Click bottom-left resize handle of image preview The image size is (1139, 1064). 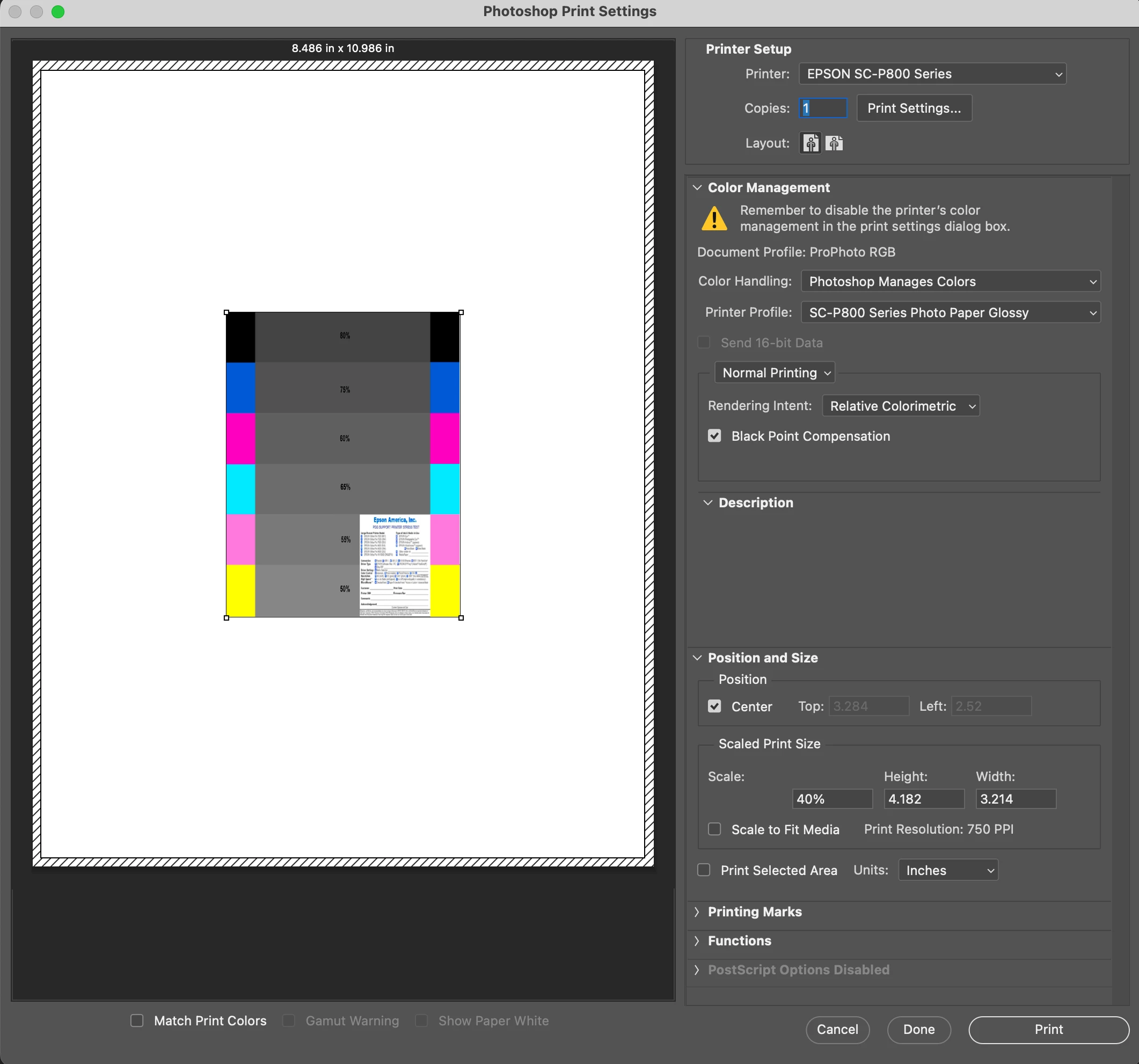(227, 618)
